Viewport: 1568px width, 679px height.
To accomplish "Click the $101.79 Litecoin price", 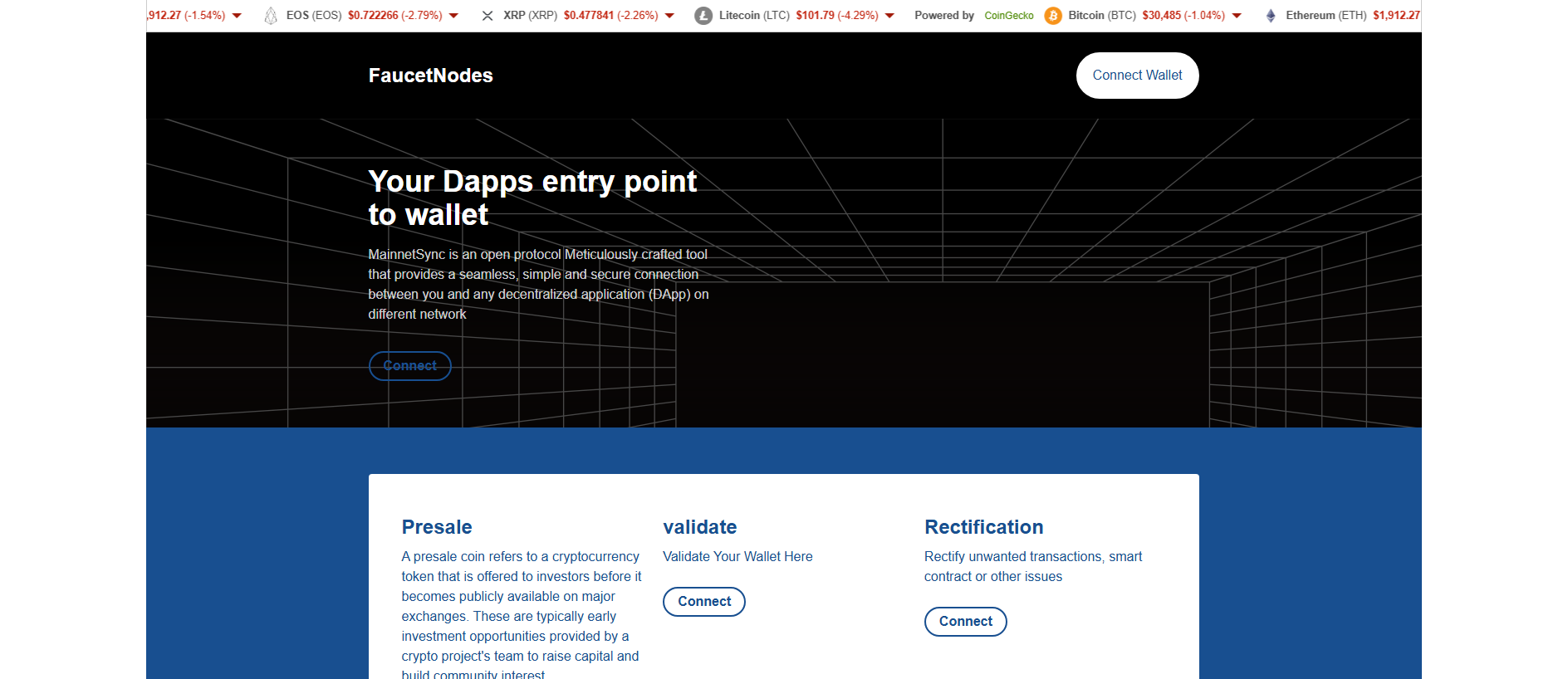I will (x=815, y=16).
